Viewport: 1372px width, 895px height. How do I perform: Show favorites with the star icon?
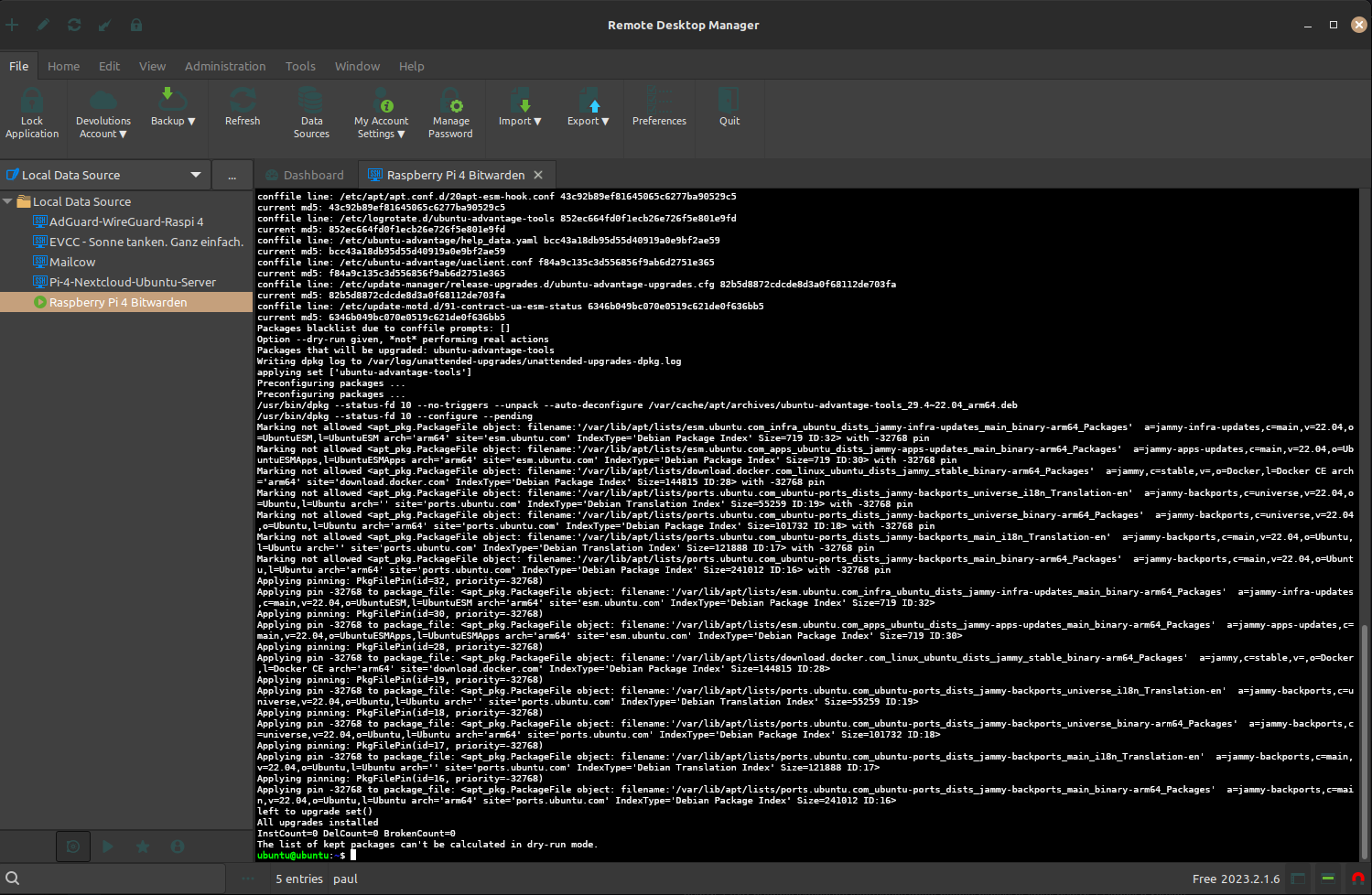pyautogui.click(x=143, y=846)
